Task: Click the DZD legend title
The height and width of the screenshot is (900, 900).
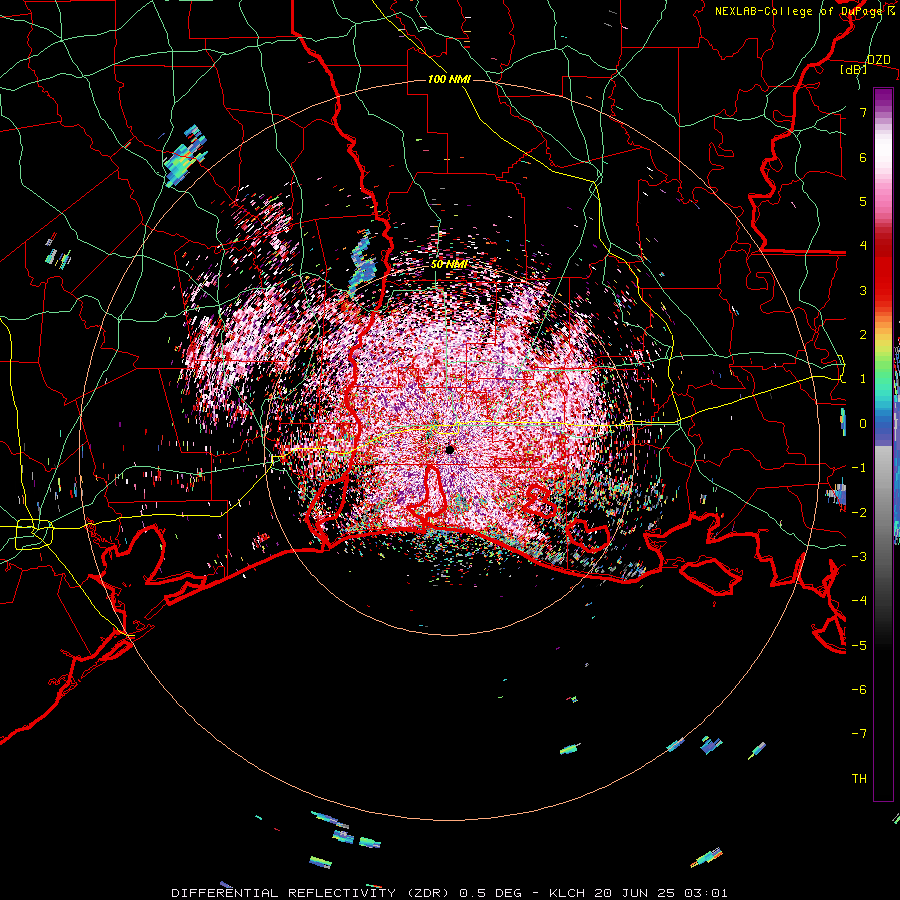Action: (878, 60)
